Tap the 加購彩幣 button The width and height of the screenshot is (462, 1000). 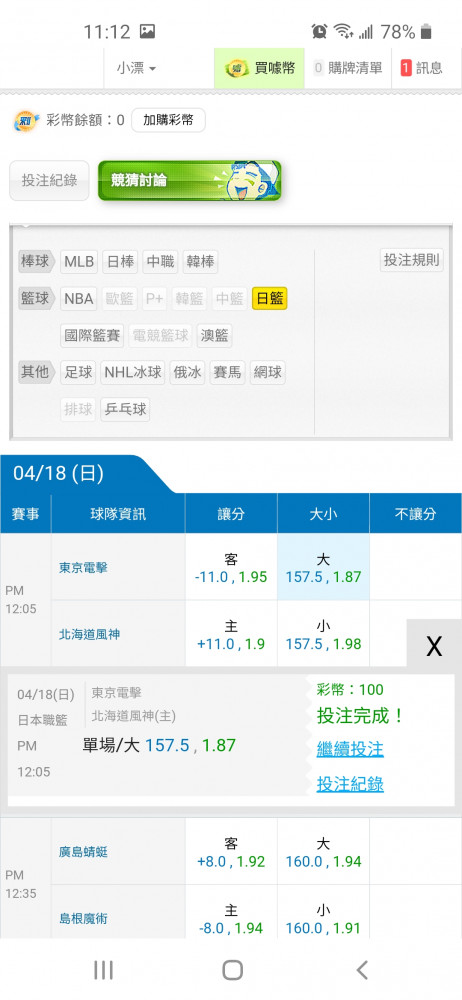[168, 120]
